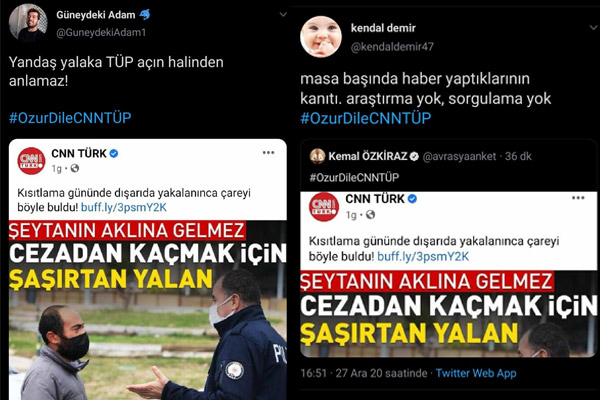Open the @GuneydekiAdam1 handle
The image size is (600, 400).
pyautogui.click(x=101, y=33)
